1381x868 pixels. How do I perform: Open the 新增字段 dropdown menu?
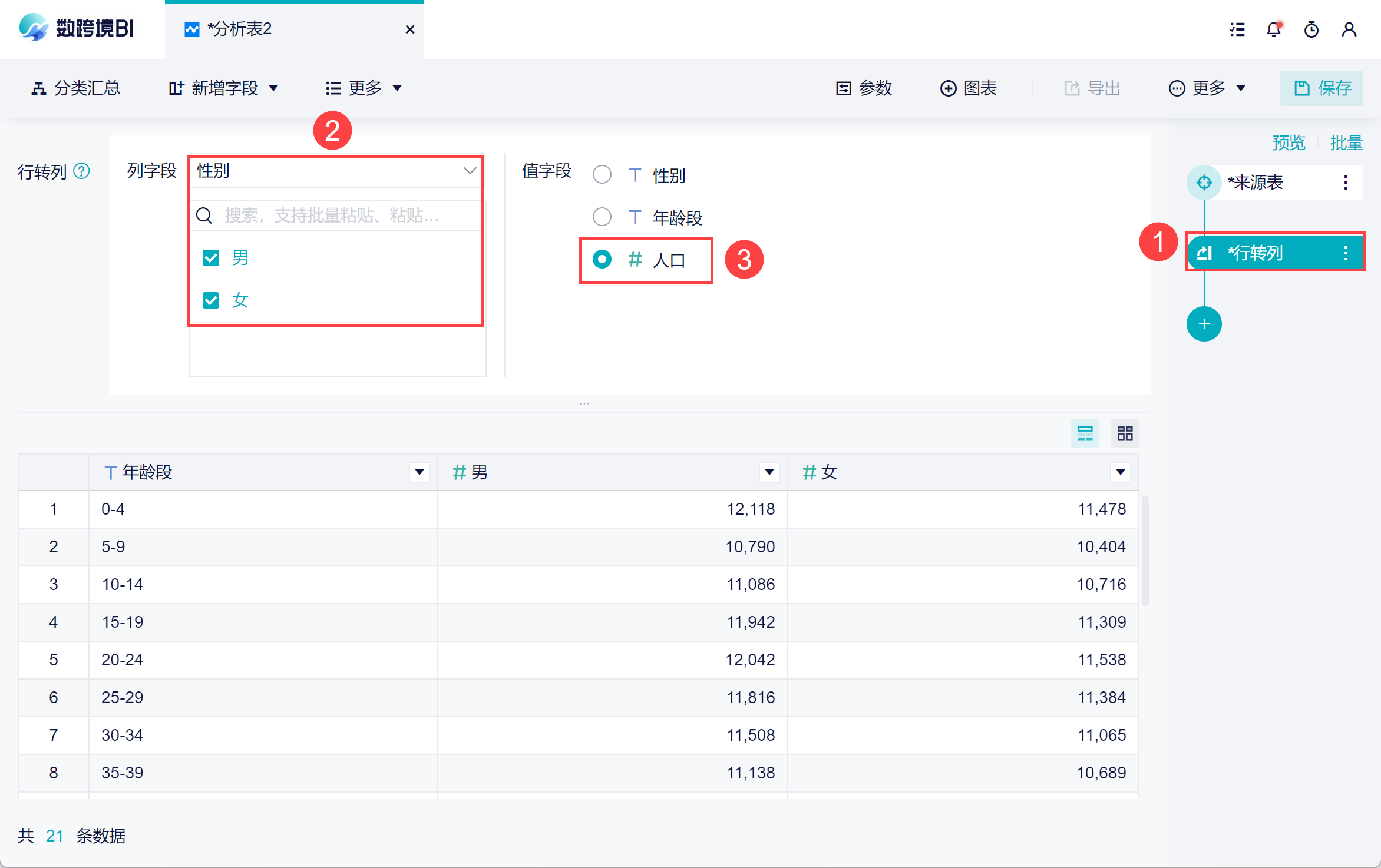point(223,88)
